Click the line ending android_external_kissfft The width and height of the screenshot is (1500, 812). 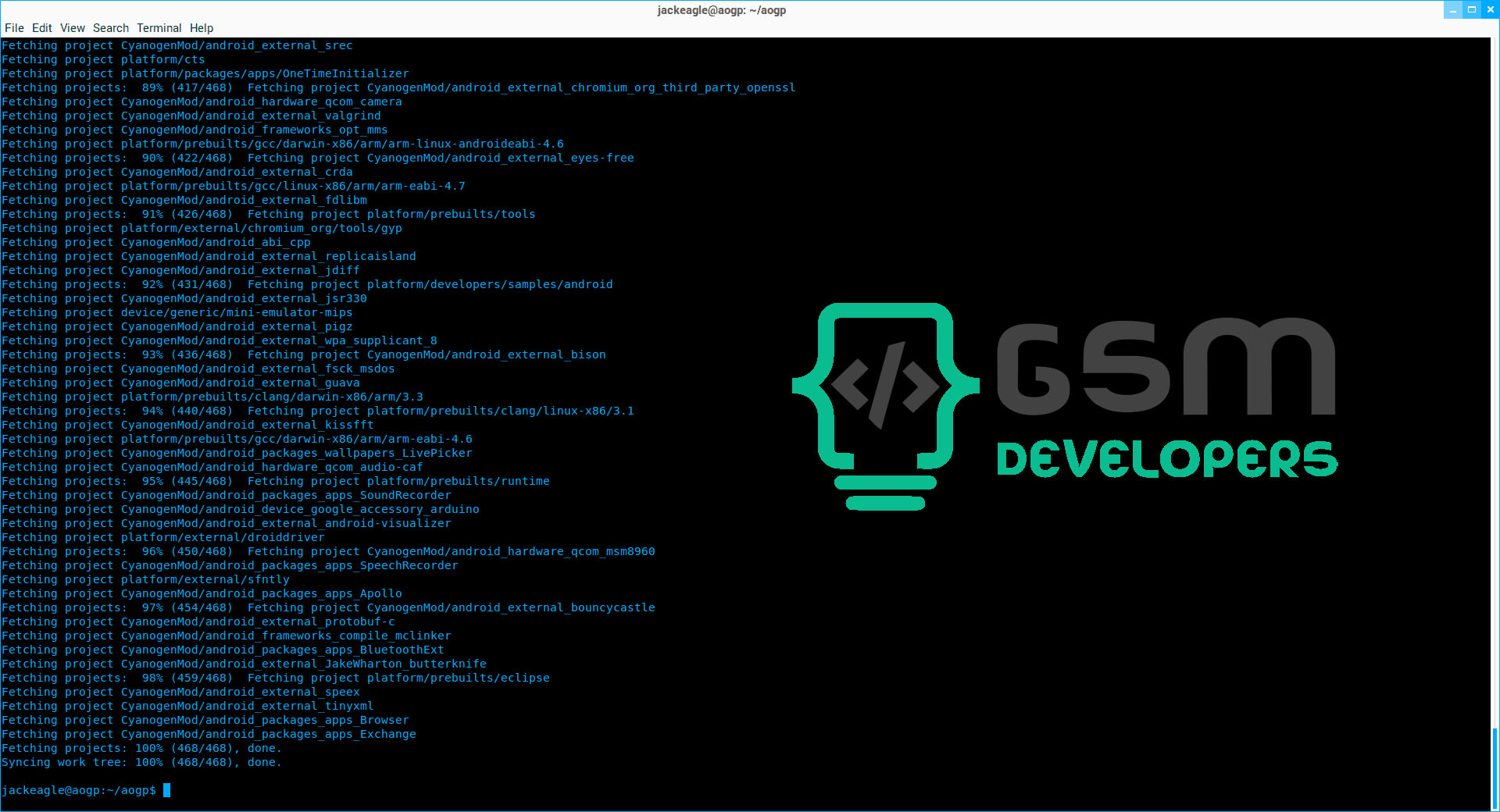point(187,425)
